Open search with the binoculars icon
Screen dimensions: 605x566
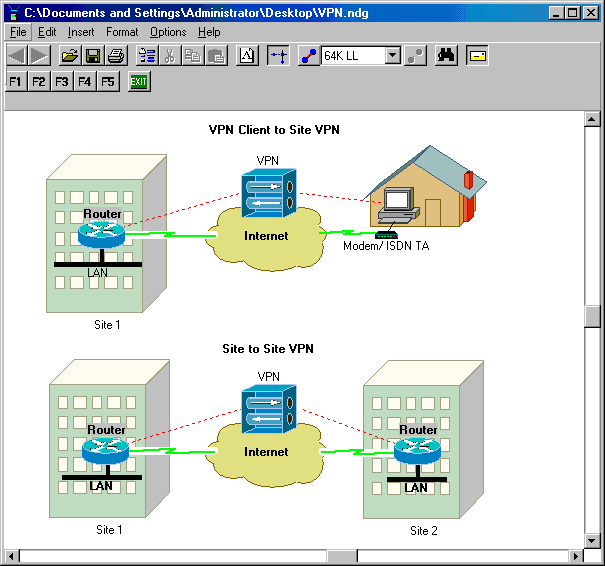(446, 56)
